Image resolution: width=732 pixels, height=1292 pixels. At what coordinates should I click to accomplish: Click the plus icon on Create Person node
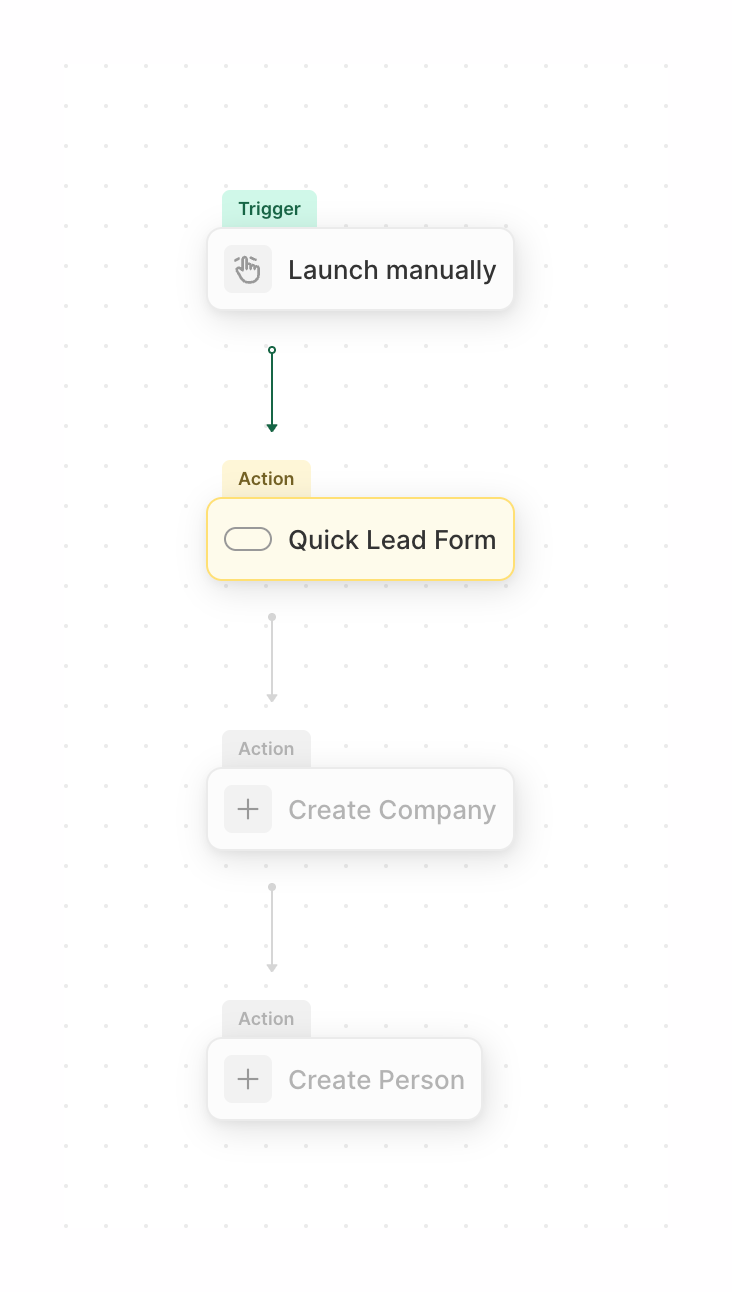(x=247, y=1079)
